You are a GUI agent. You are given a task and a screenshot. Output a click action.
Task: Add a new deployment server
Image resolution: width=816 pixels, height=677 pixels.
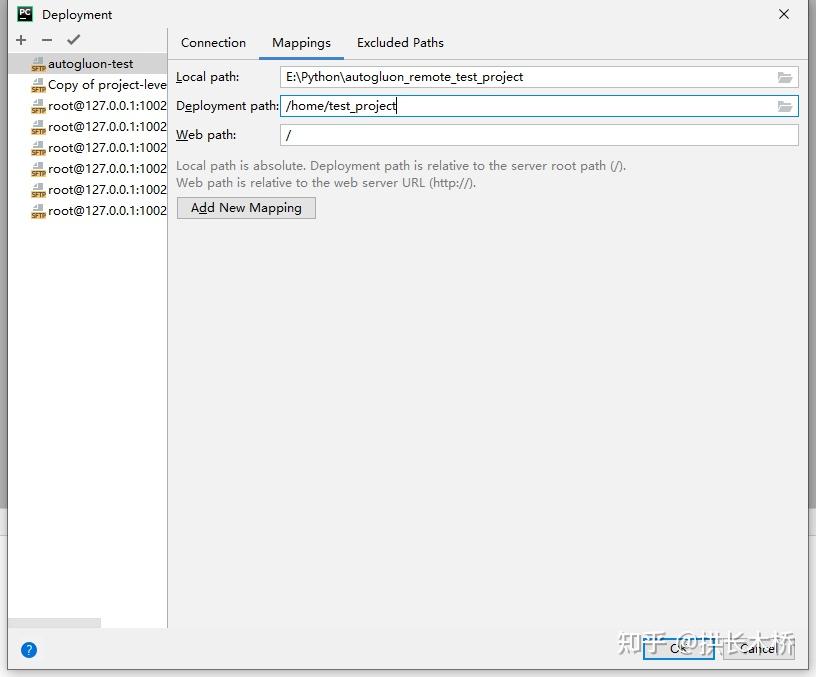point(20,40)
